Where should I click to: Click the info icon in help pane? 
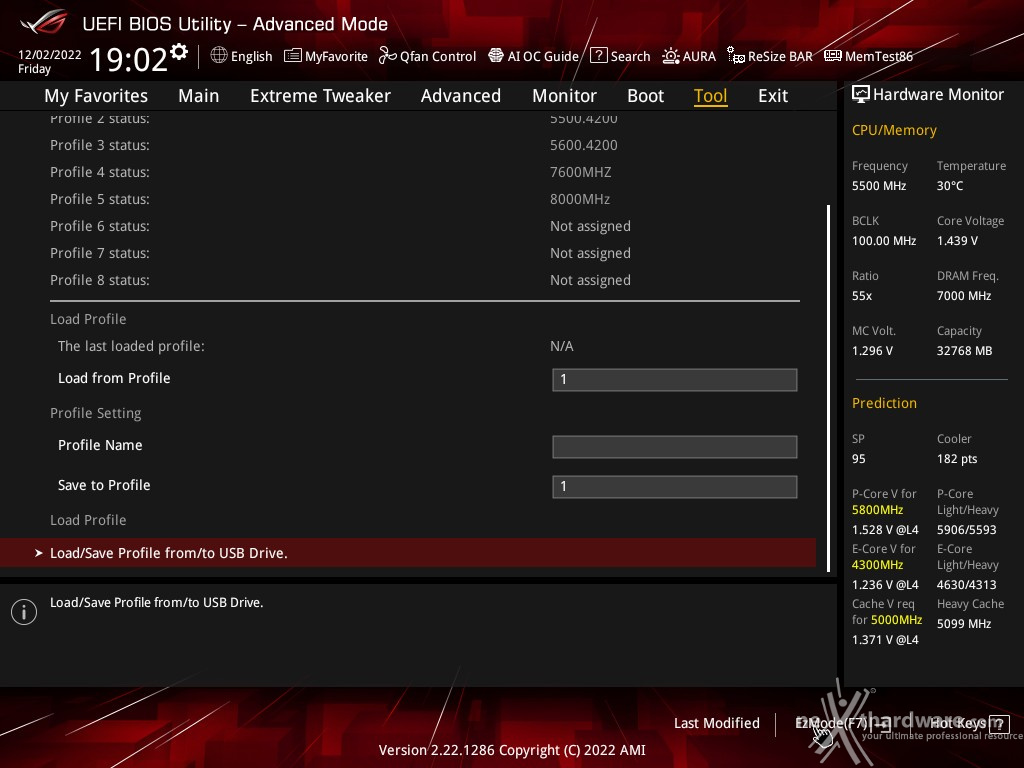[24, 612]
